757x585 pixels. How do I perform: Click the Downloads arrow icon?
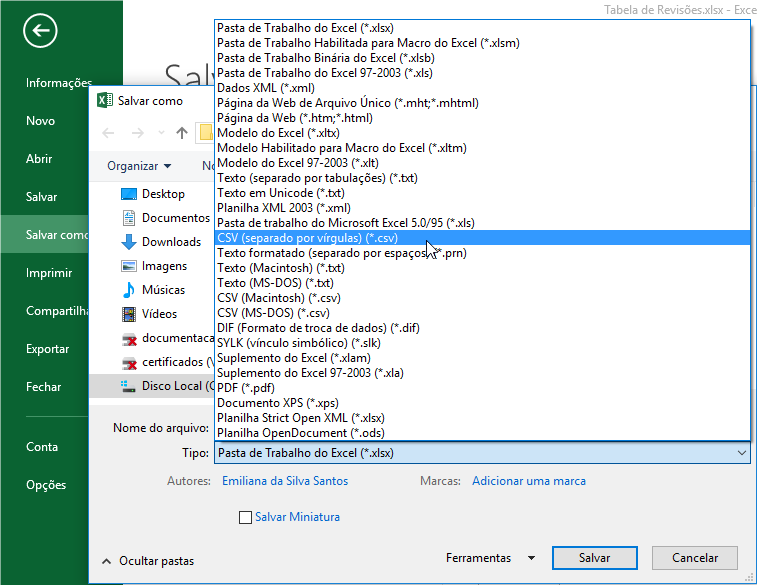pos(128,242)
